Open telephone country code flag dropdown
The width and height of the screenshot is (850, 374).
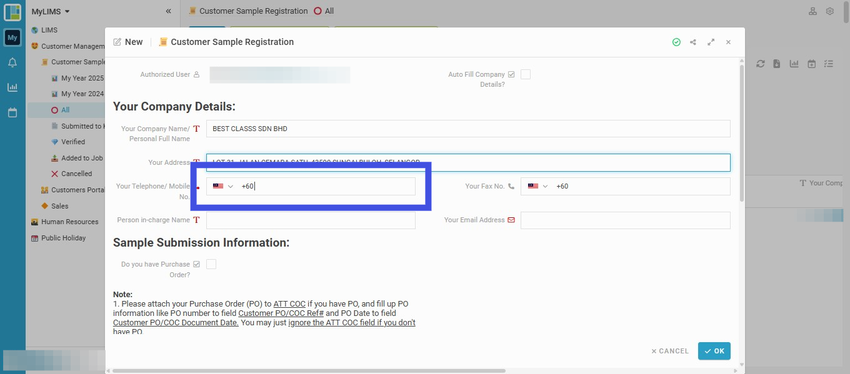point(223,186)
